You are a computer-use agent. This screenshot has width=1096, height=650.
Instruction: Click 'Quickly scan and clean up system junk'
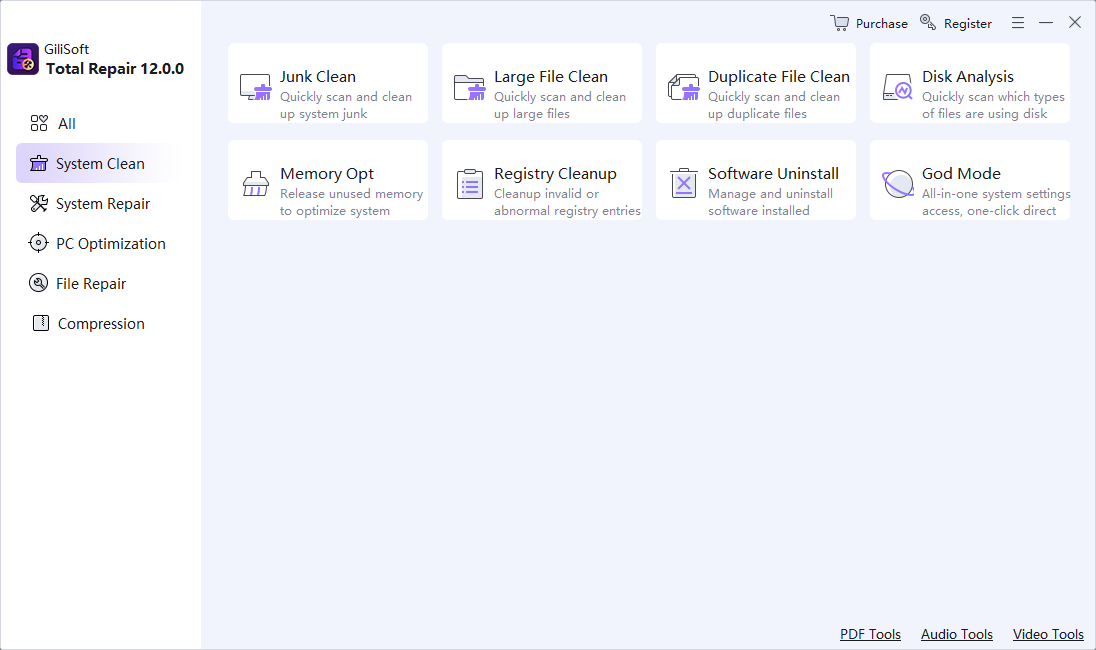[x=346, y=106]
